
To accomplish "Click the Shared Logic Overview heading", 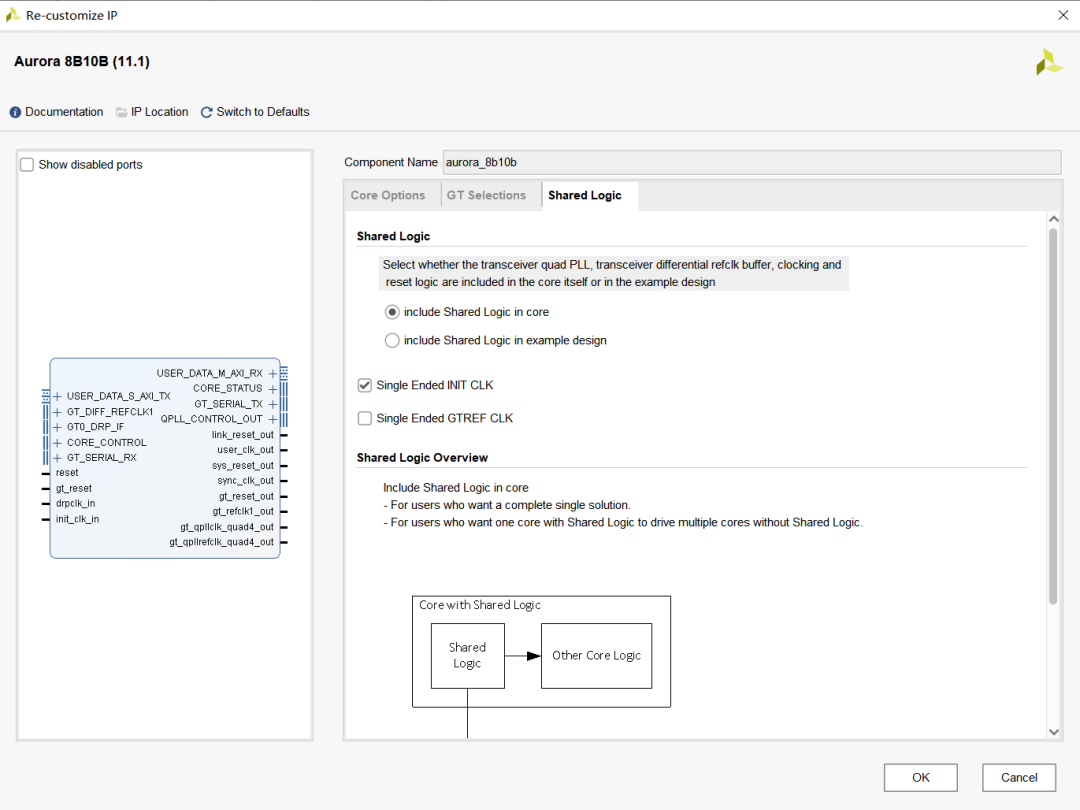I will pyautogui.click(x=422, y=458).
